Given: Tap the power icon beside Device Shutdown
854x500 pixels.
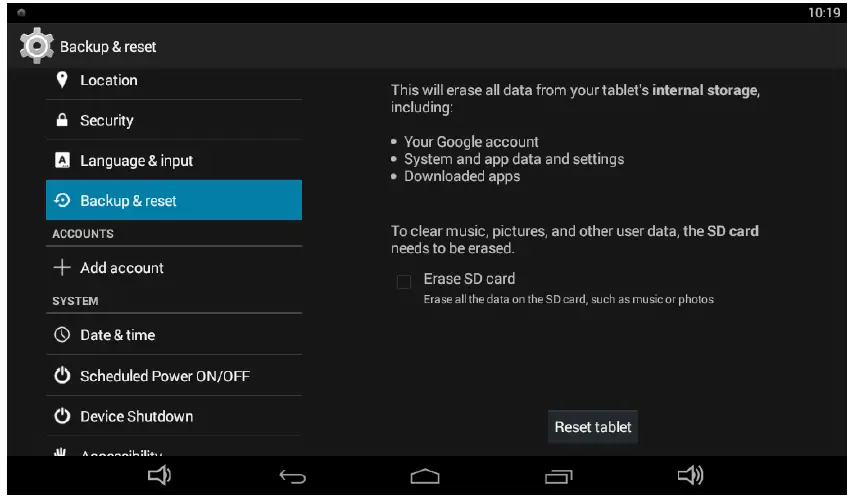Looking at the screenshot, I should click(x=62, y=416).
